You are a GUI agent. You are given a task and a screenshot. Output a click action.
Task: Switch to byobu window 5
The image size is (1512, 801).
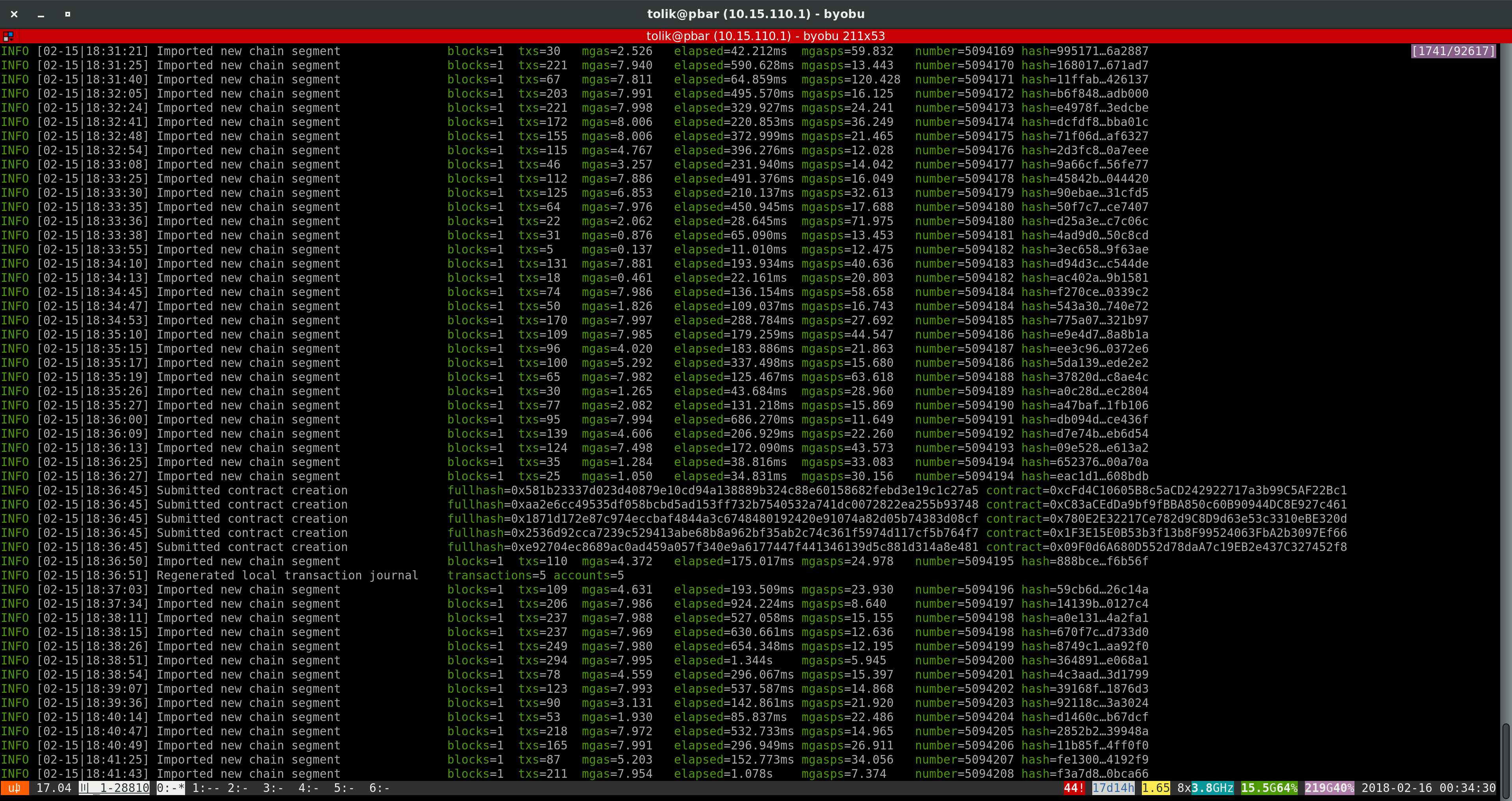click(x=343, y=788)
